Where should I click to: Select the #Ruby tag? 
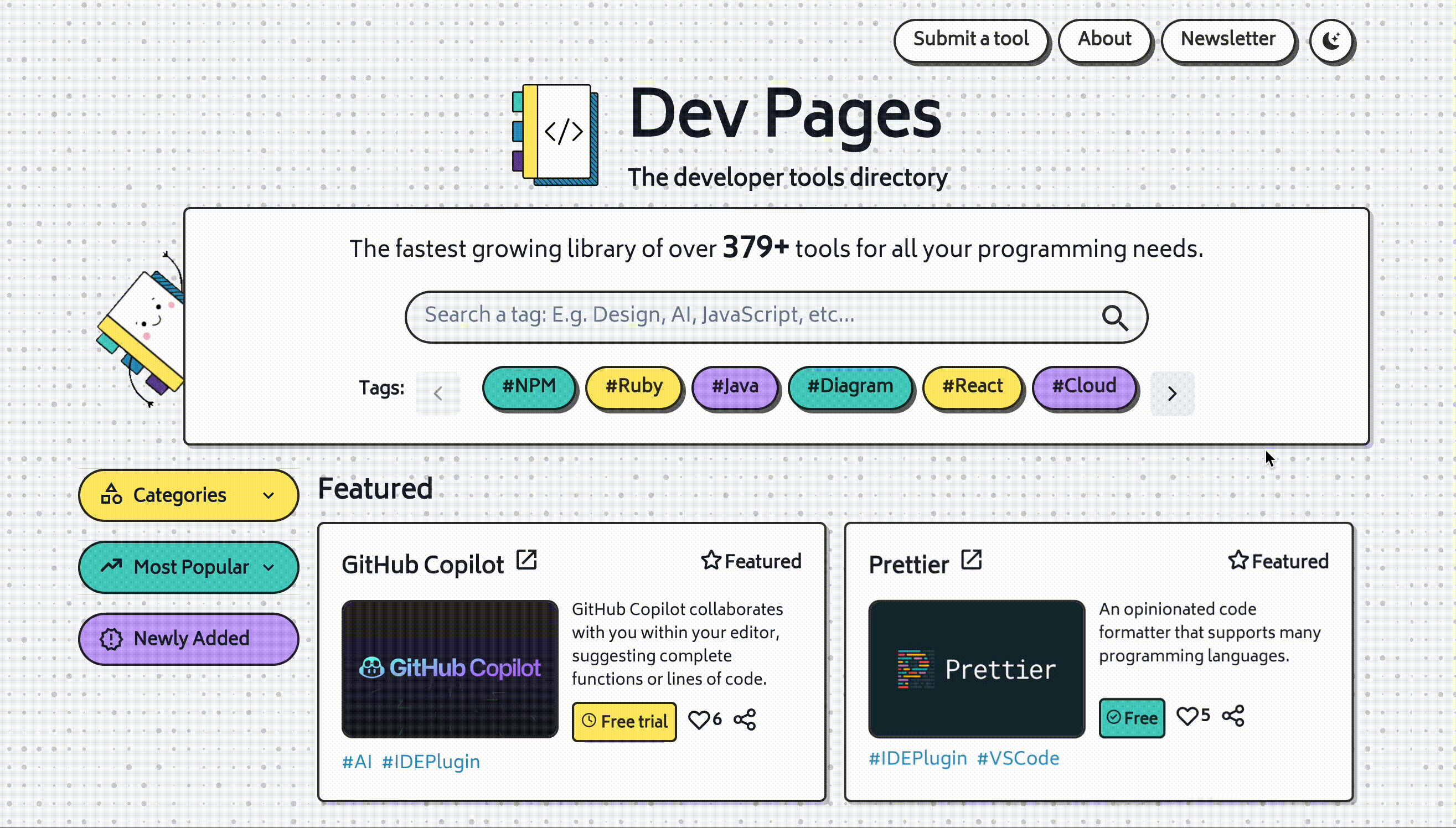(x=633, y=387)
